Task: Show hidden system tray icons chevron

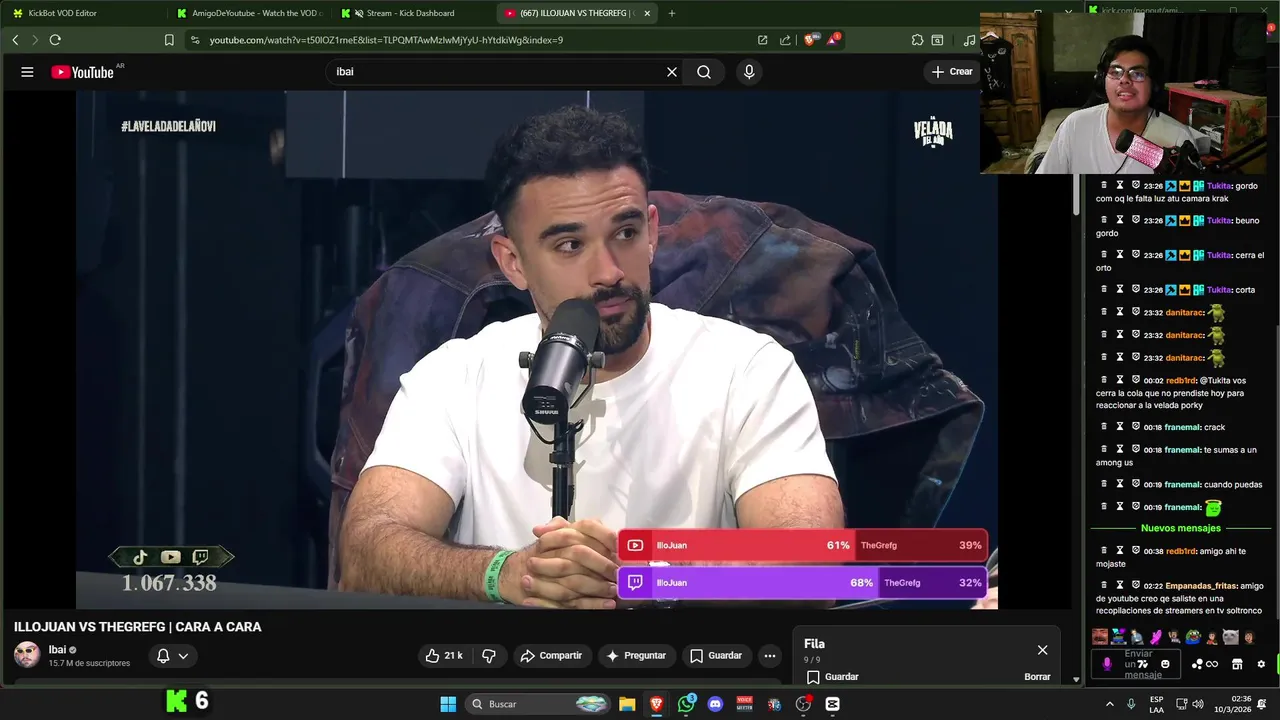Action: click(1109, 704)
